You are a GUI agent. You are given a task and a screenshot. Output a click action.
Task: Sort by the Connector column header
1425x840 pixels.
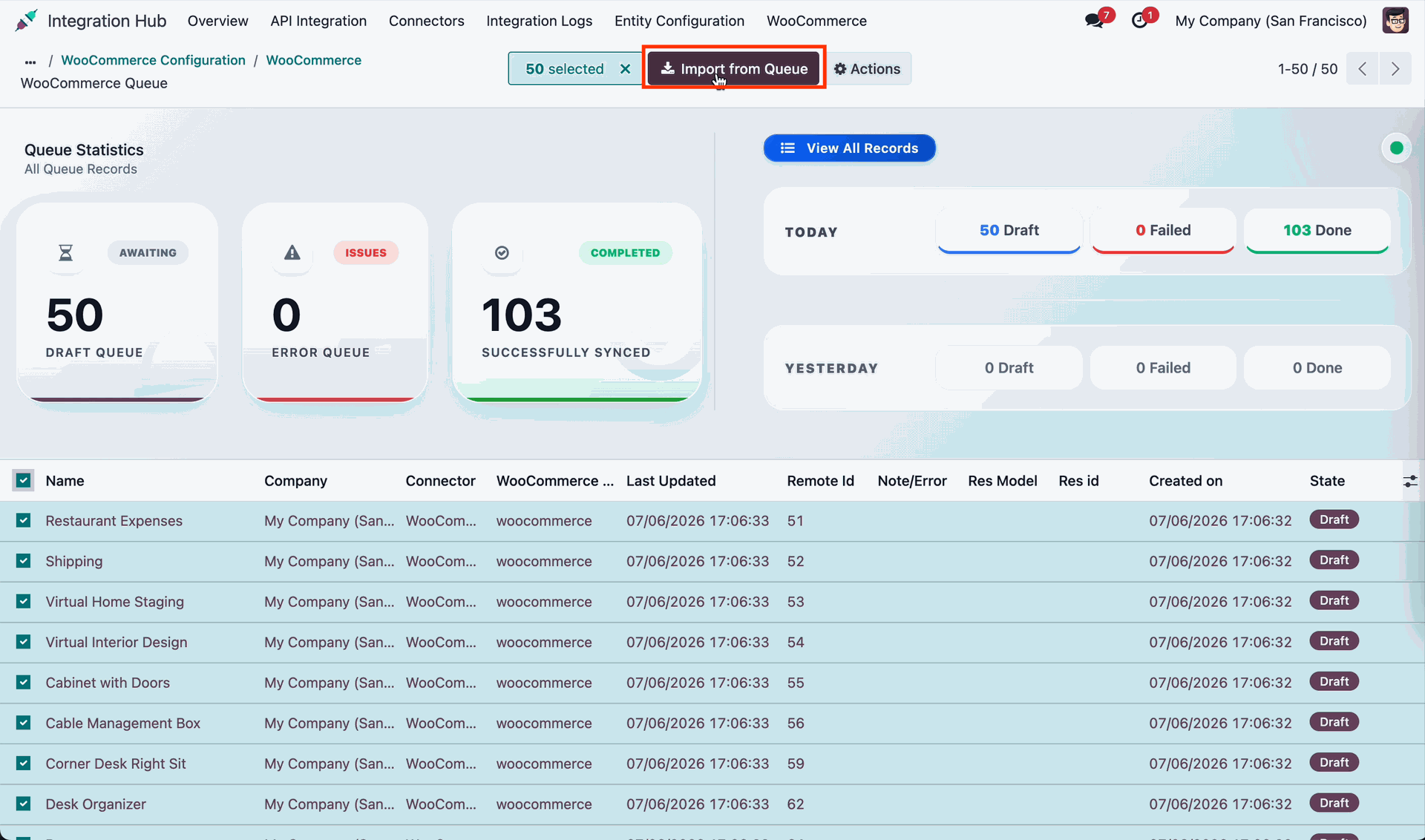coord(440,481)
